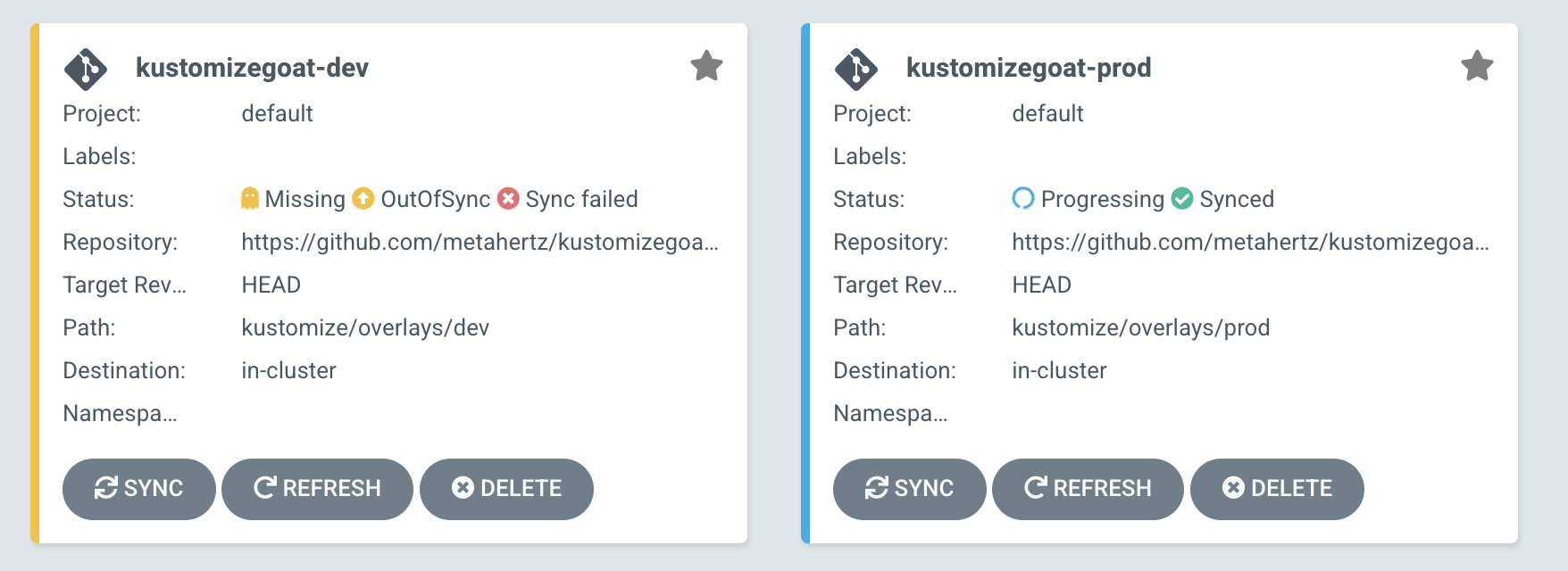The width and height of the screenshot is (1568, 571).
Task: Refresh the kustomizegoat-prod application
Action: pos(1088,489)
